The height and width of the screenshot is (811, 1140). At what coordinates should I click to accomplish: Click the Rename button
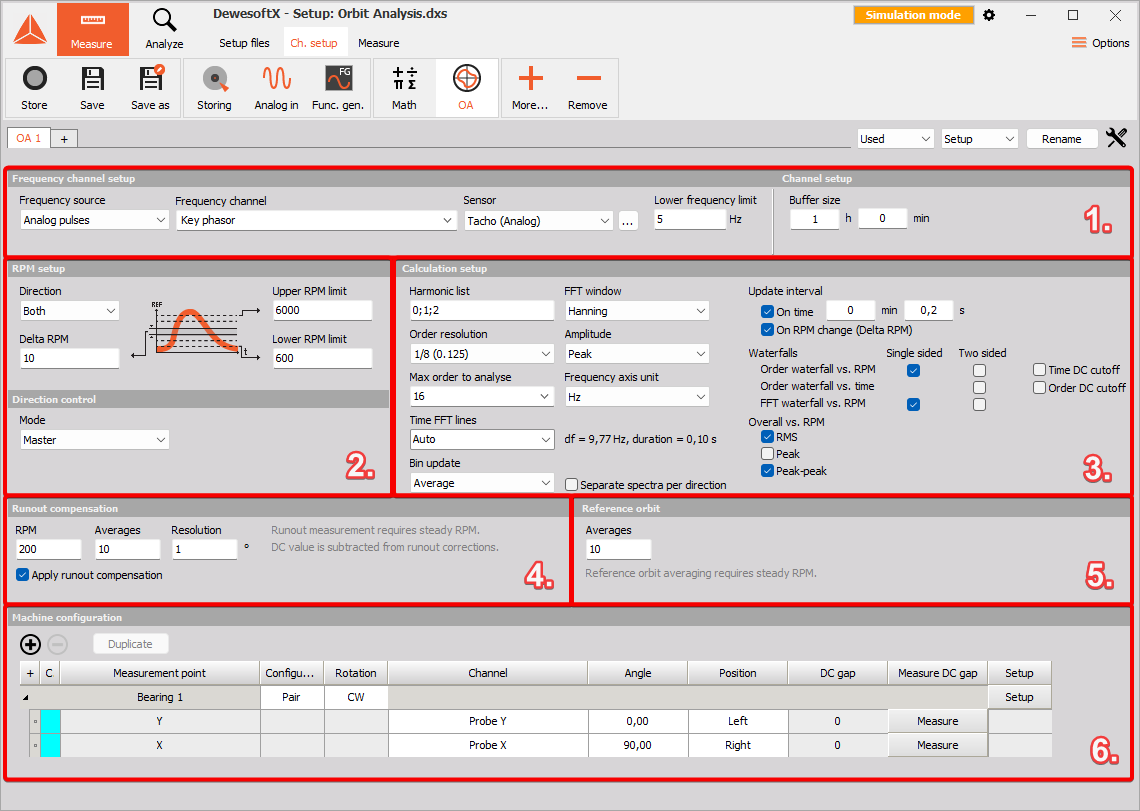(x=1061, y=139)
